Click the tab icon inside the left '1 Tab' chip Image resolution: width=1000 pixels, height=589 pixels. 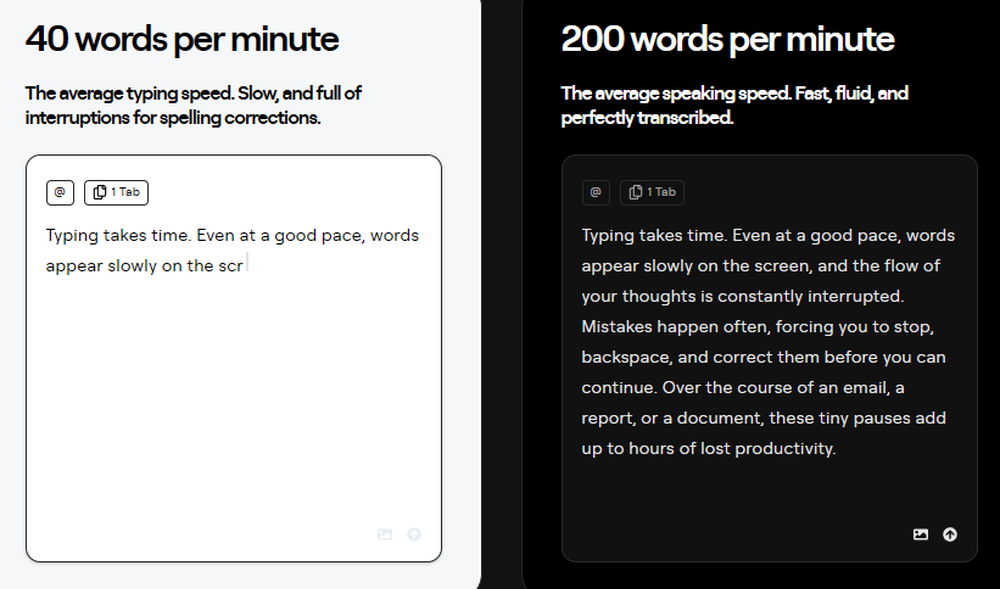click(100, 192)
